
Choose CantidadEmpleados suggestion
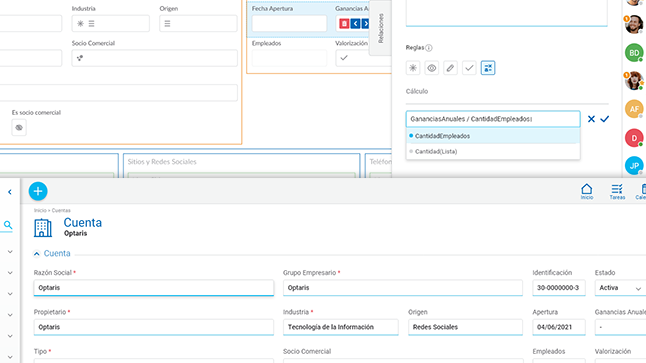pyautogui.click(x=493, y=136)
